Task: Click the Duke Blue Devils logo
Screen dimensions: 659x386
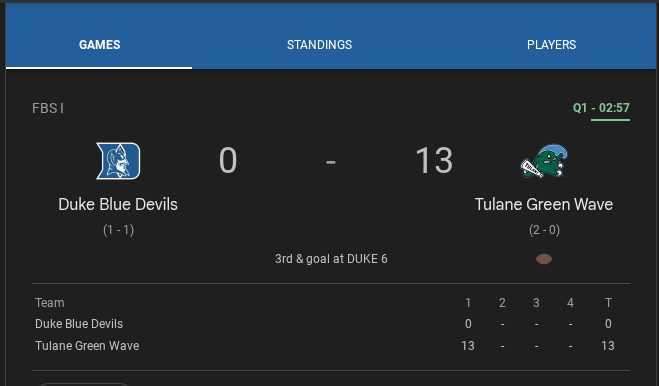Action: [x=118, y=161]
